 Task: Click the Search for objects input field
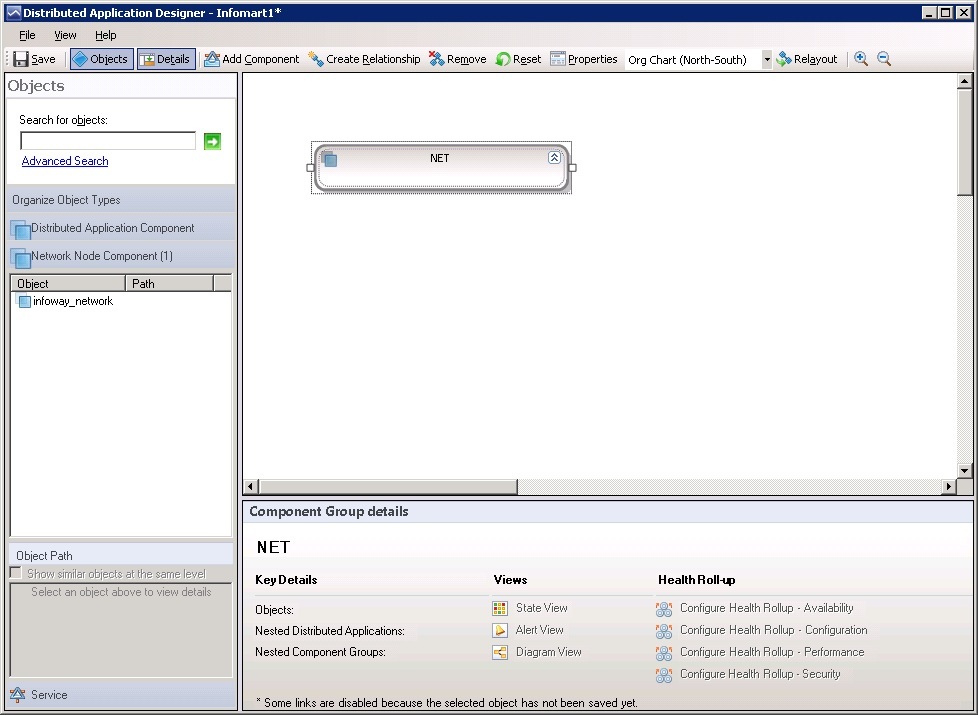point(108,140)
